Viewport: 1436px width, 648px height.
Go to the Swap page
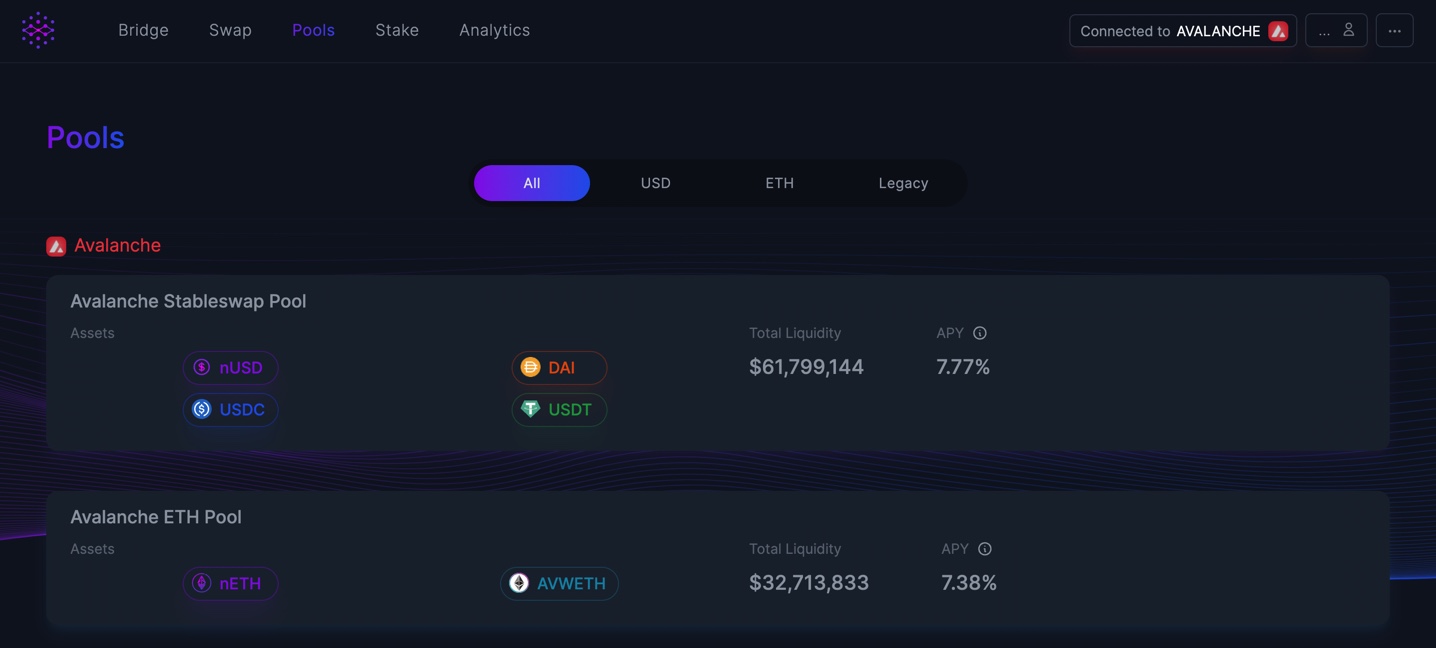[x=230, y=30]
